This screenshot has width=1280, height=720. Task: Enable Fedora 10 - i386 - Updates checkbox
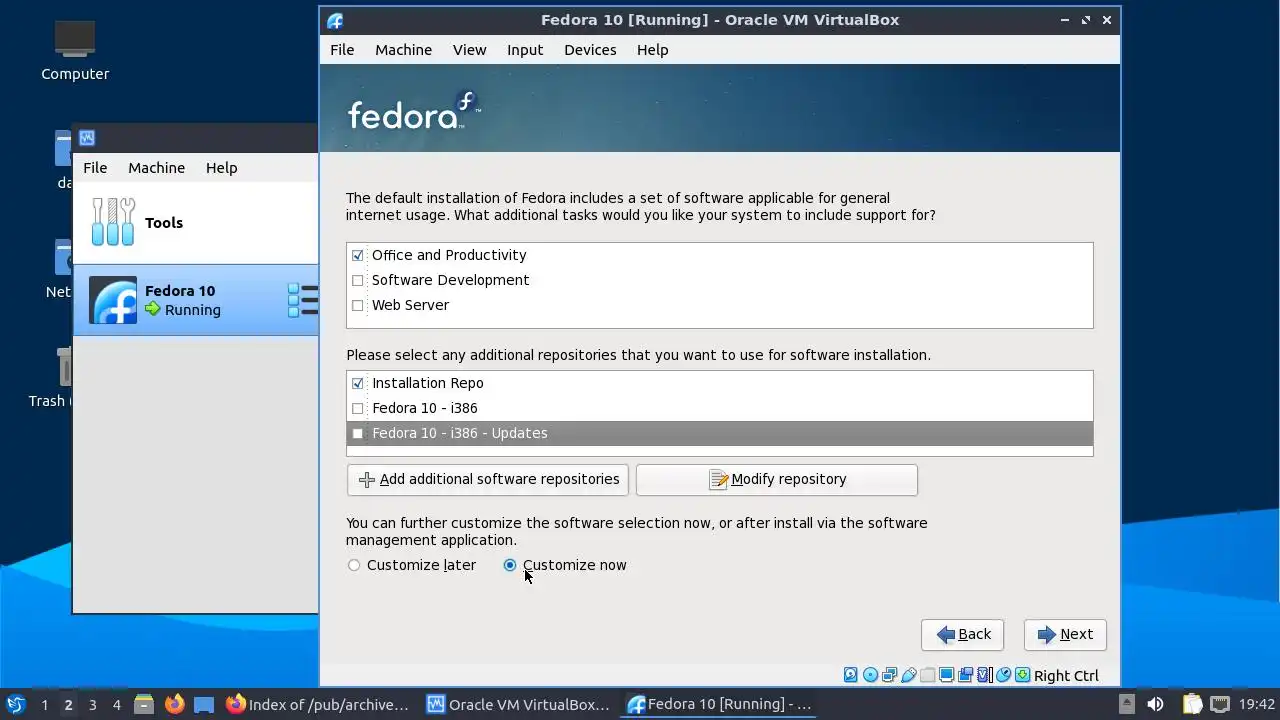coord(358,433)
